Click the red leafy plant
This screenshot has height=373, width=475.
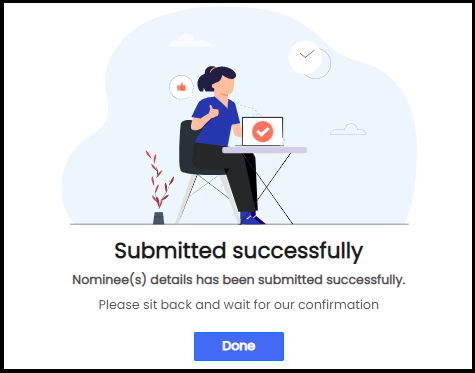[x=159, y=180]
